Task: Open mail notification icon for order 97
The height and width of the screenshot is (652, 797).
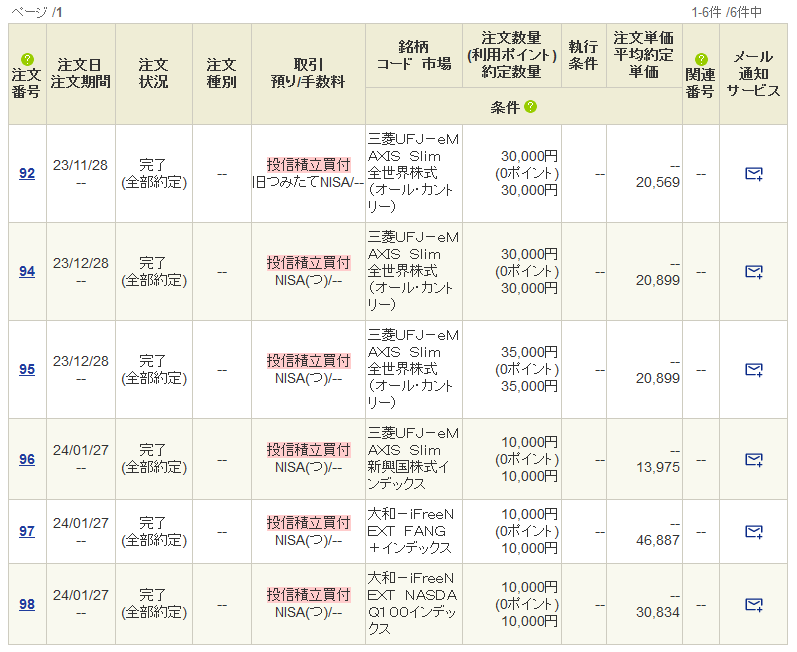Action: point(753,532)
